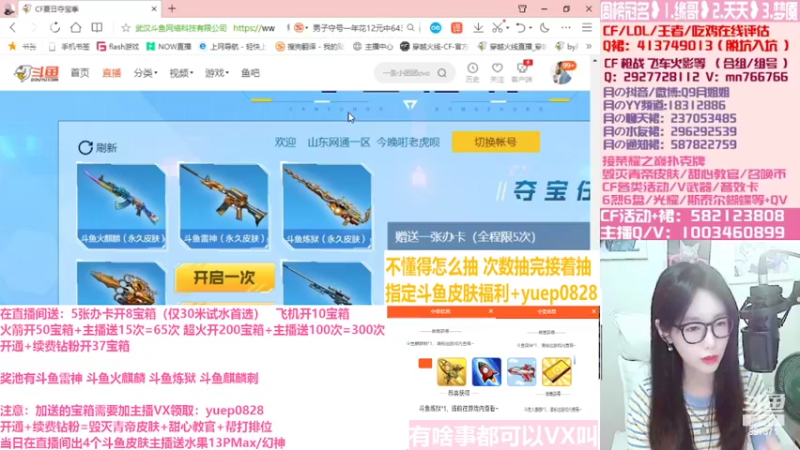
Task: Click the red rocket gift icon
Action: click(487, 372)
